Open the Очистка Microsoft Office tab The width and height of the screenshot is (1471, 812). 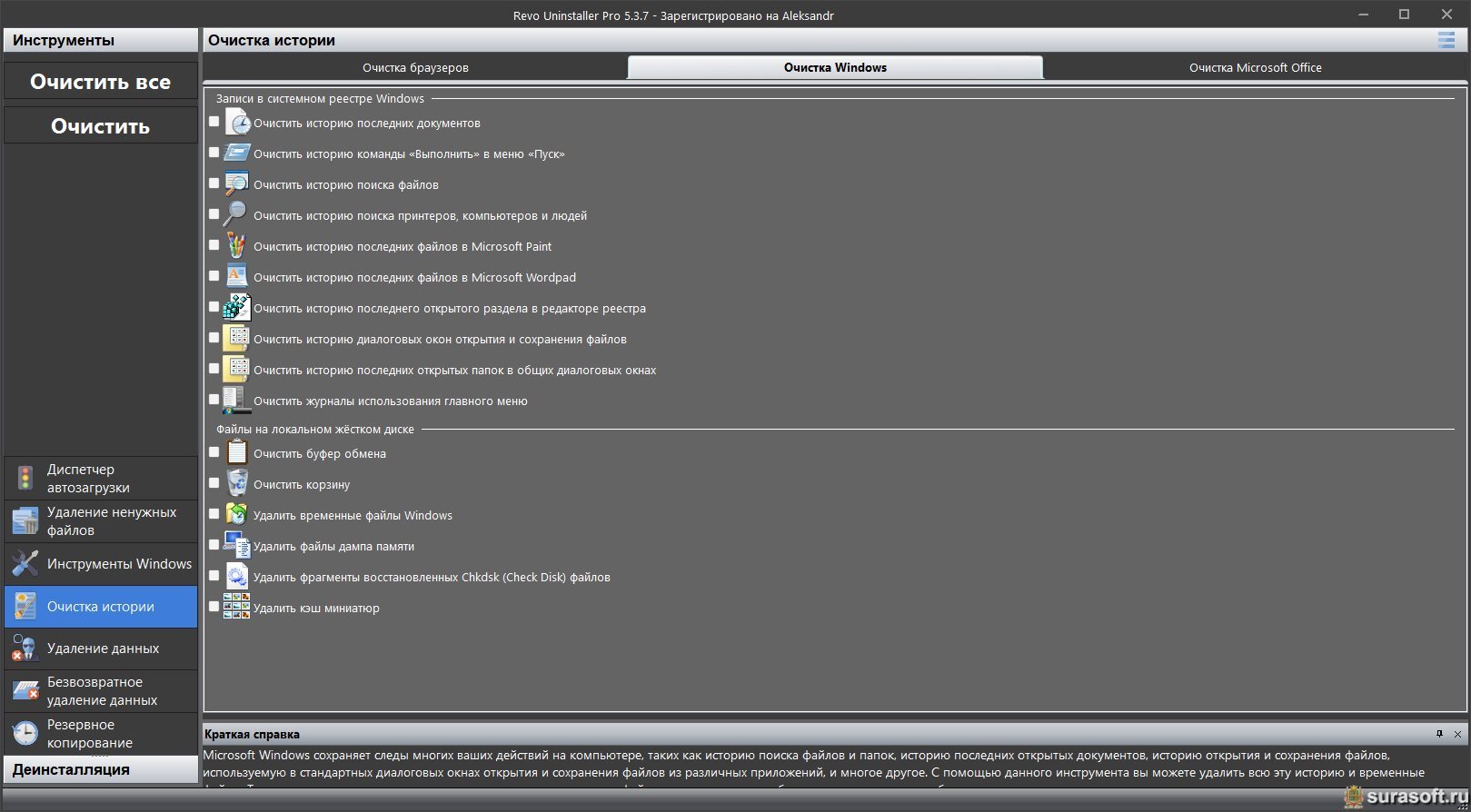point(1255,67)
